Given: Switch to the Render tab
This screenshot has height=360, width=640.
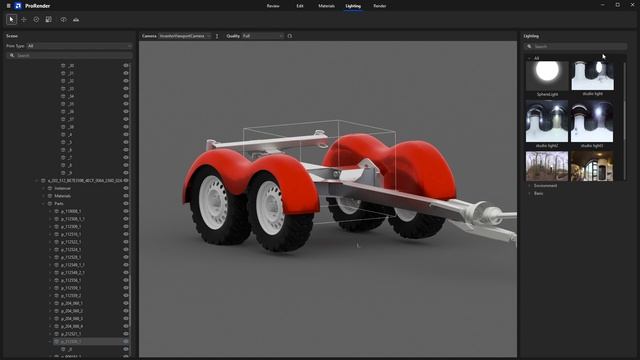Looking at the screenshot, I should [380, 6].
